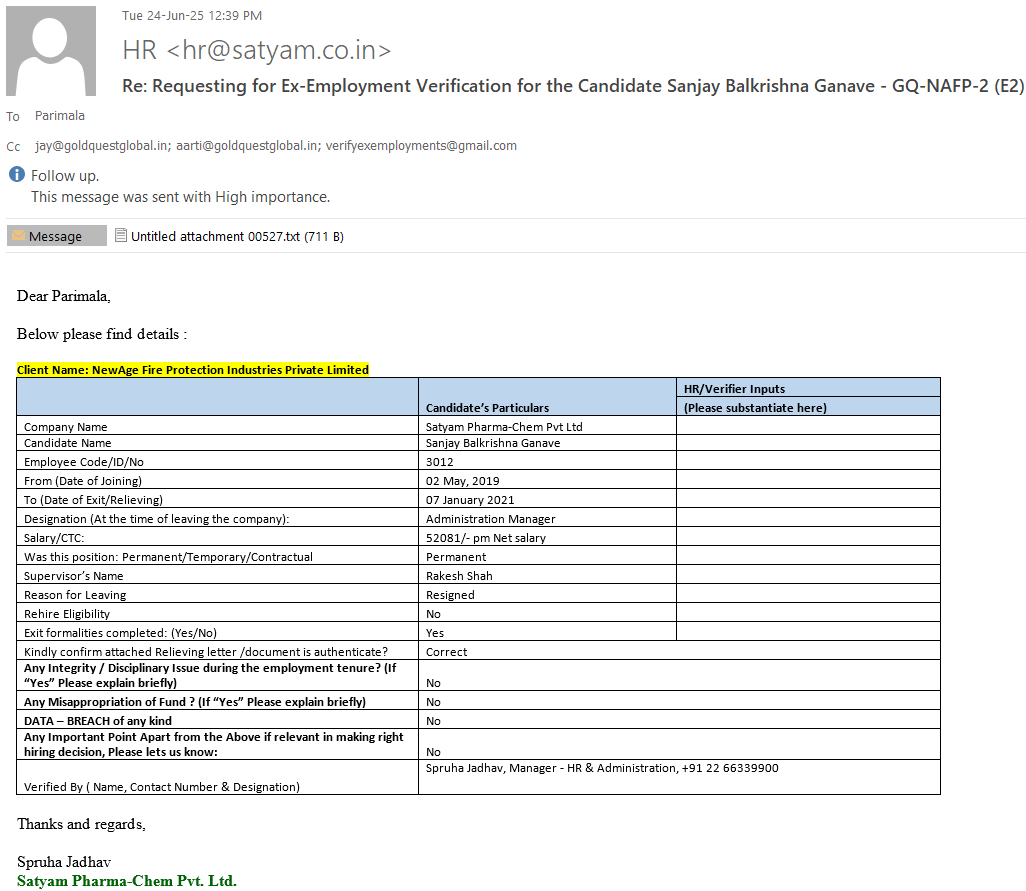Click the highlighted Client Name heading

coord(193,370)
